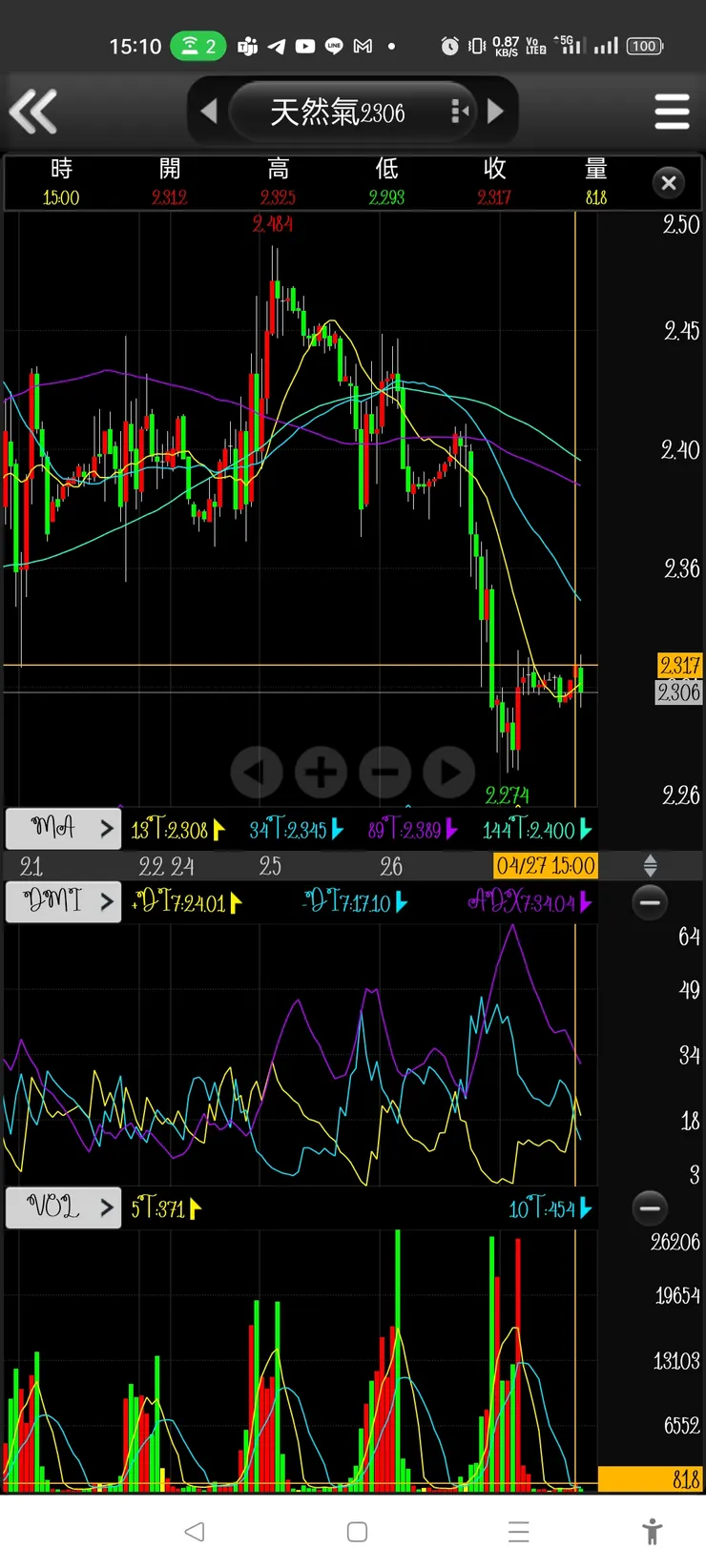Collapse the VOL panel with minus button

click(650, 1207)
